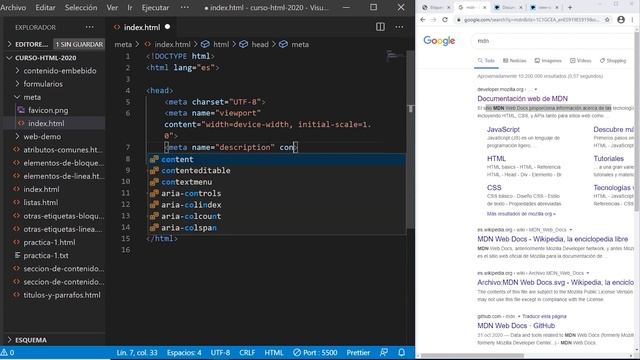640x360 pixels.
Task: Click Google search box with mdn
Action: tap(555, 40)
